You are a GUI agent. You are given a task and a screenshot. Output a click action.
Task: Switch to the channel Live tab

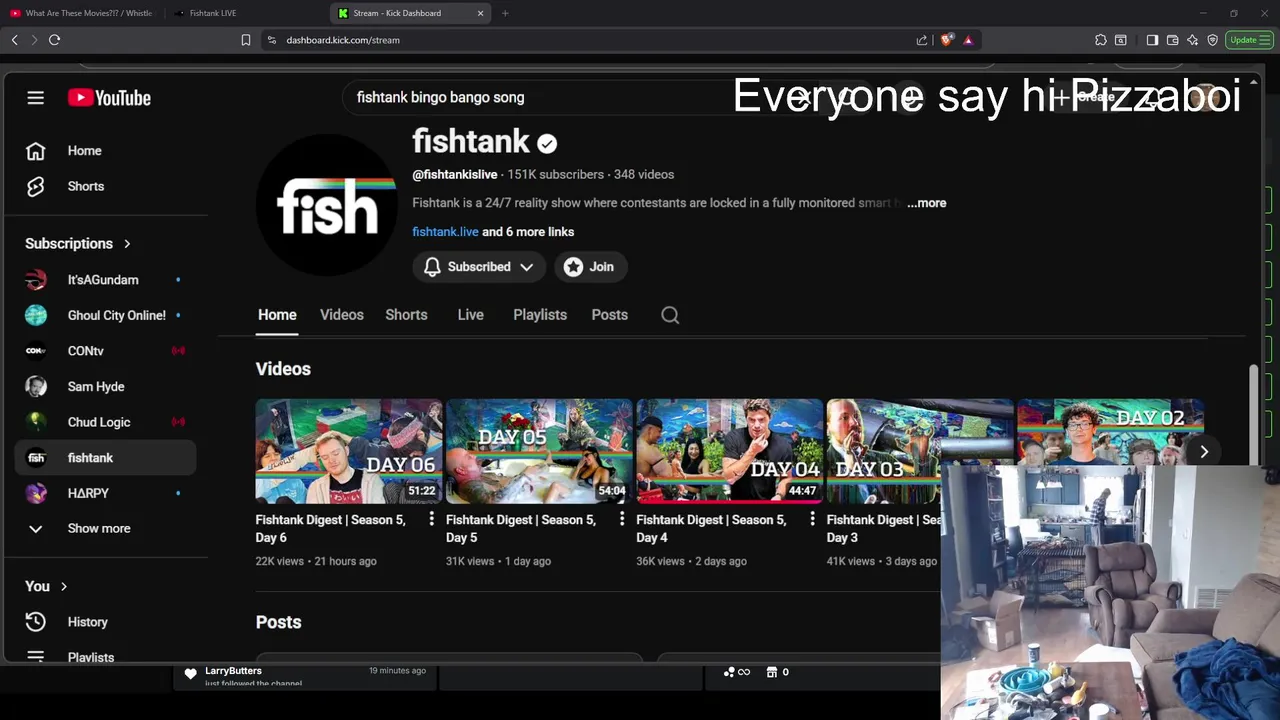pos(470,315)
